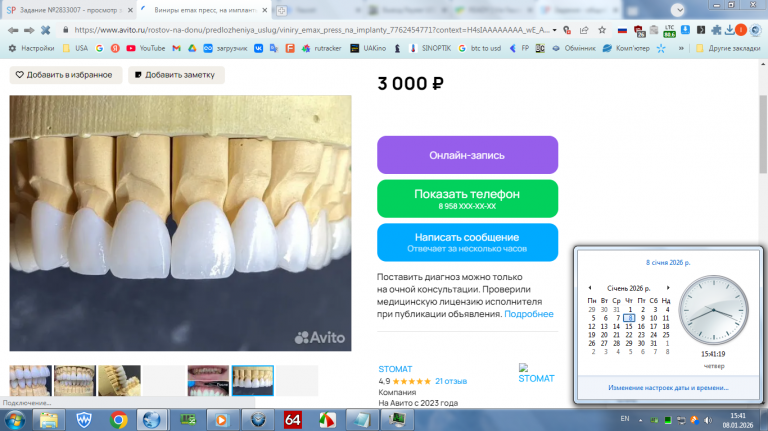Open the extensions puzzle-piece menu
768x431 pixels.
coord(716,30)
